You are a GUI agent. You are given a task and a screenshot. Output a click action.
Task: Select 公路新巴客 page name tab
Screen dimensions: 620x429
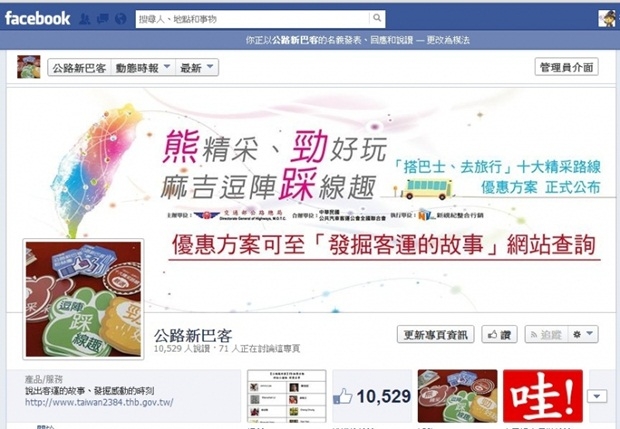(x=79, y=68)
